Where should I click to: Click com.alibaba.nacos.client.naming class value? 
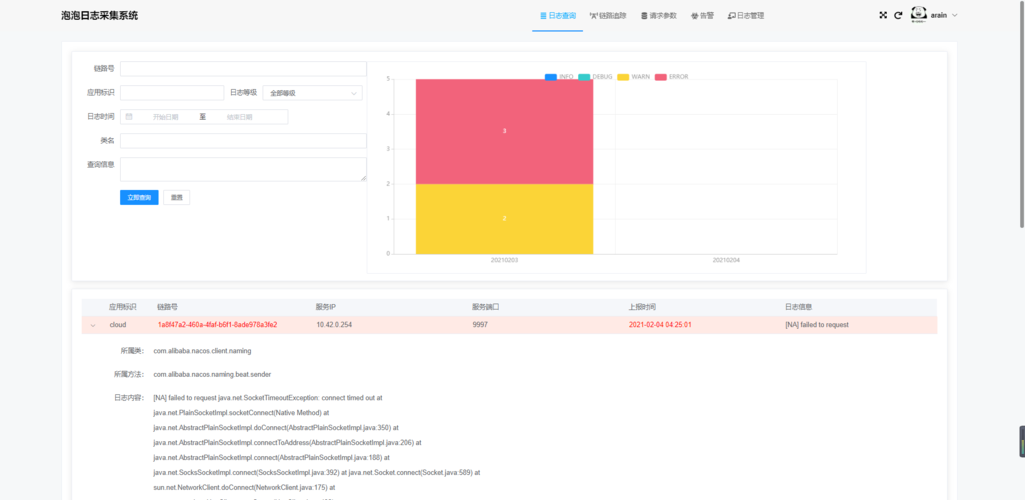[202, 351]
